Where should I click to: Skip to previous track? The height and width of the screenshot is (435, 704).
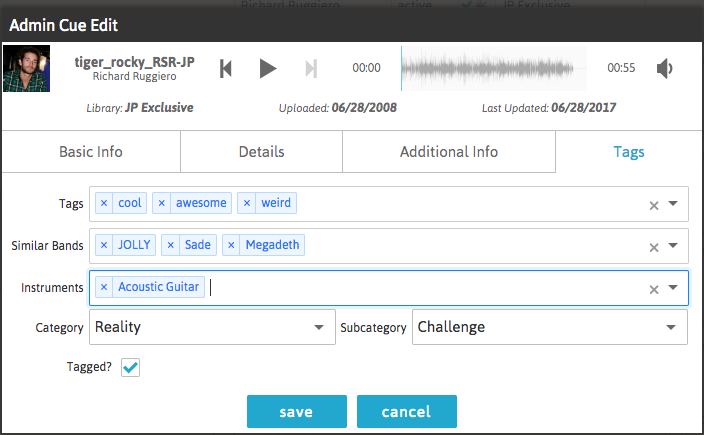[226, 69]
